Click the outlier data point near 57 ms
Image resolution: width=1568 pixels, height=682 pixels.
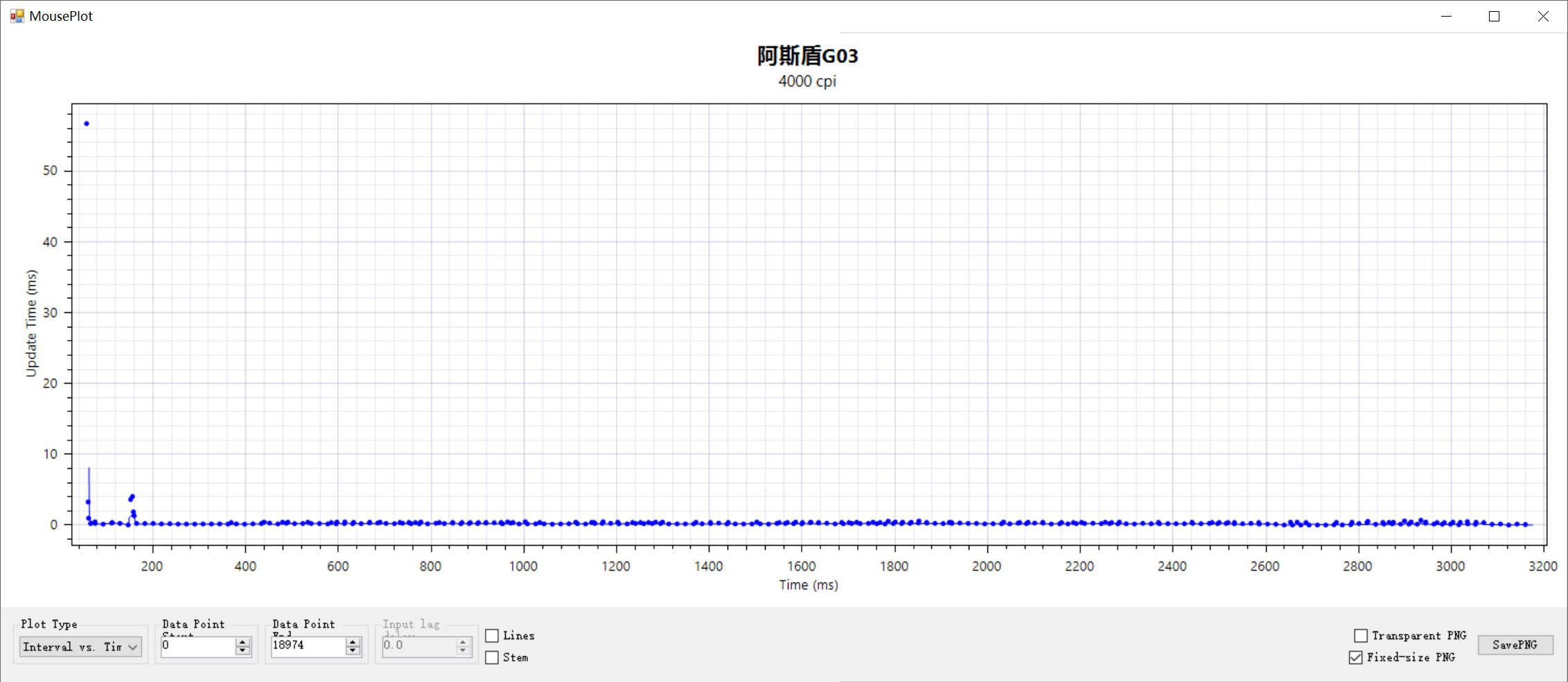(x=87, y=124)
